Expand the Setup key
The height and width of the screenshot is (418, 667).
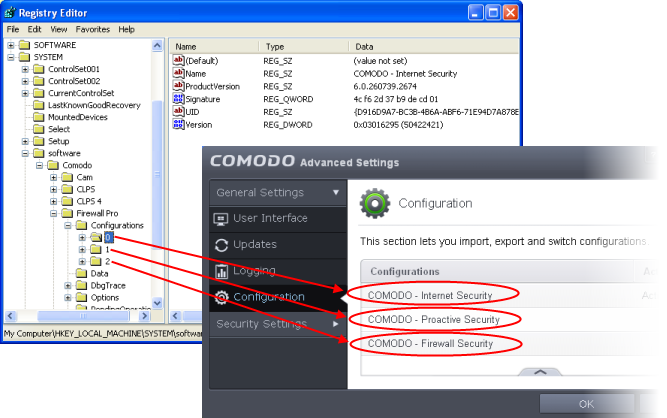point(25,141)
